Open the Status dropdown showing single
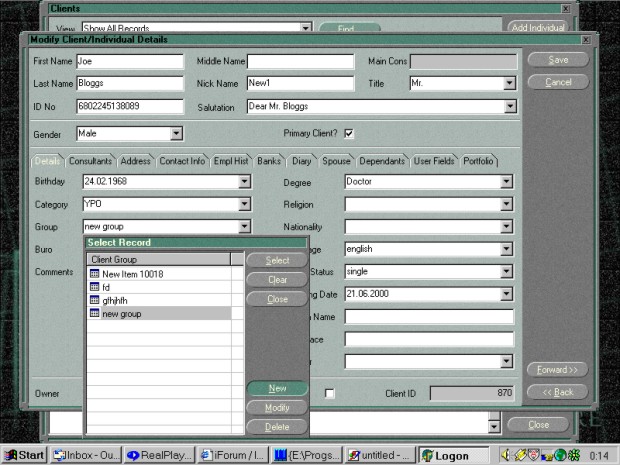The height and width of the screenshot is (465, 620). tap(507, 272)
